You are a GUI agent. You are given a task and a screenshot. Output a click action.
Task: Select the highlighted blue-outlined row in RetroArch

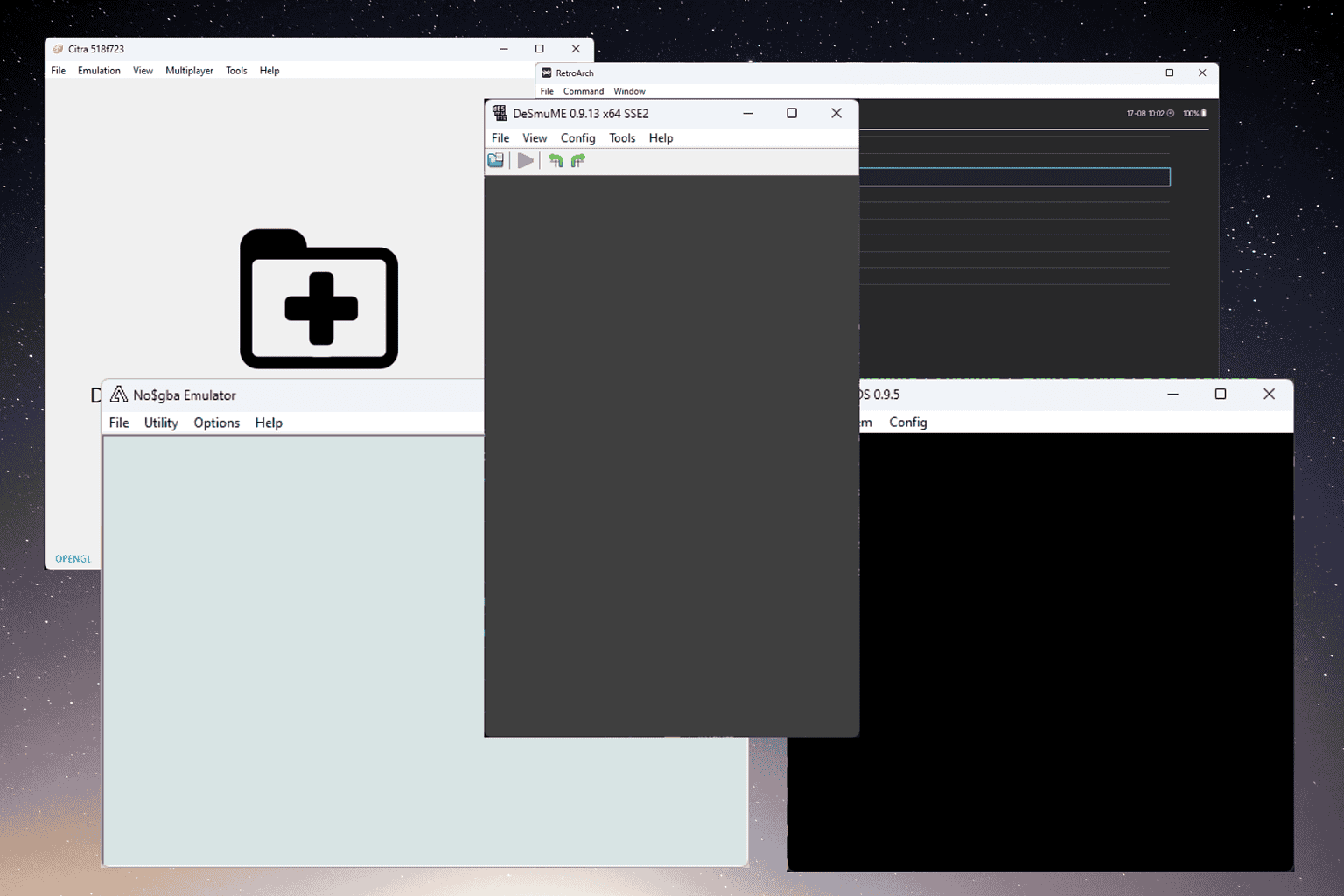(x=1015, y=178)
